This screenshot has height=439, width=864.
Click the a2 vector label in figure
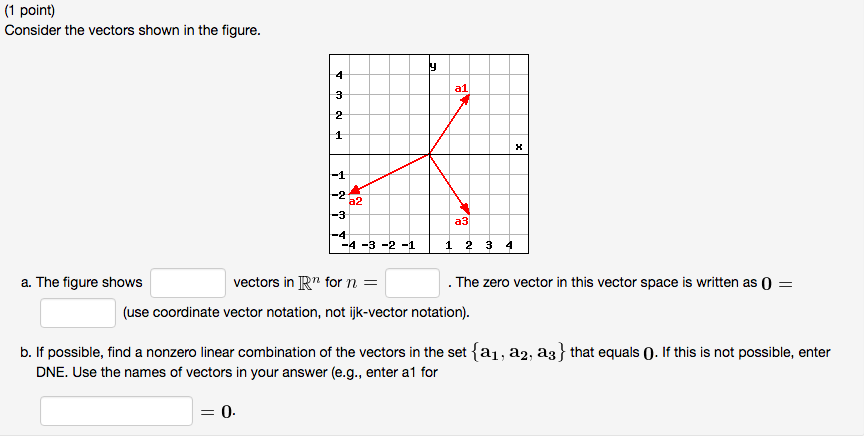pyautogui.click(x=355, y=201)
